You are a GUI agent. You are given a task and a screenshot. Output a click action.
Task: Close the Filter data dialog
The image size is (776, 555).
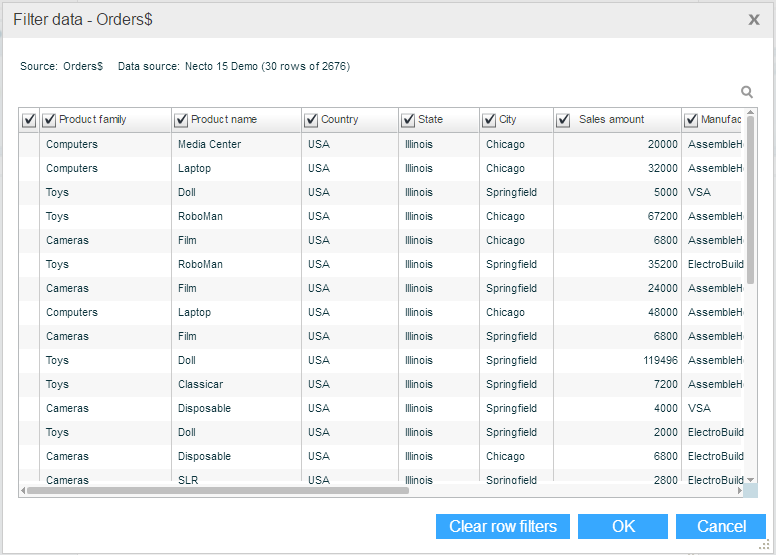754,19
